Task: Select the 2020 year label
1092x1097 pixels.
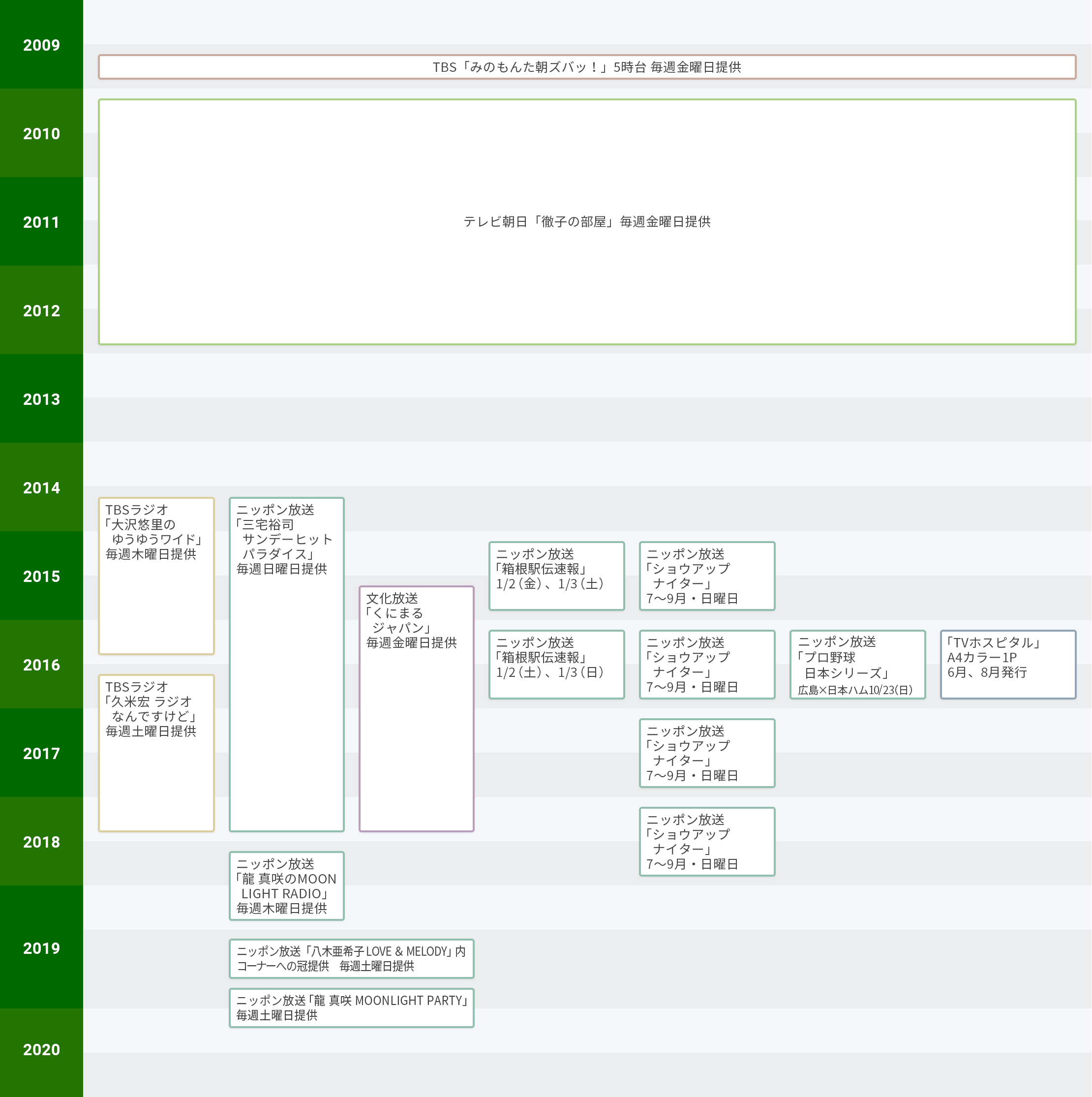Action: tap(41, 1049)
